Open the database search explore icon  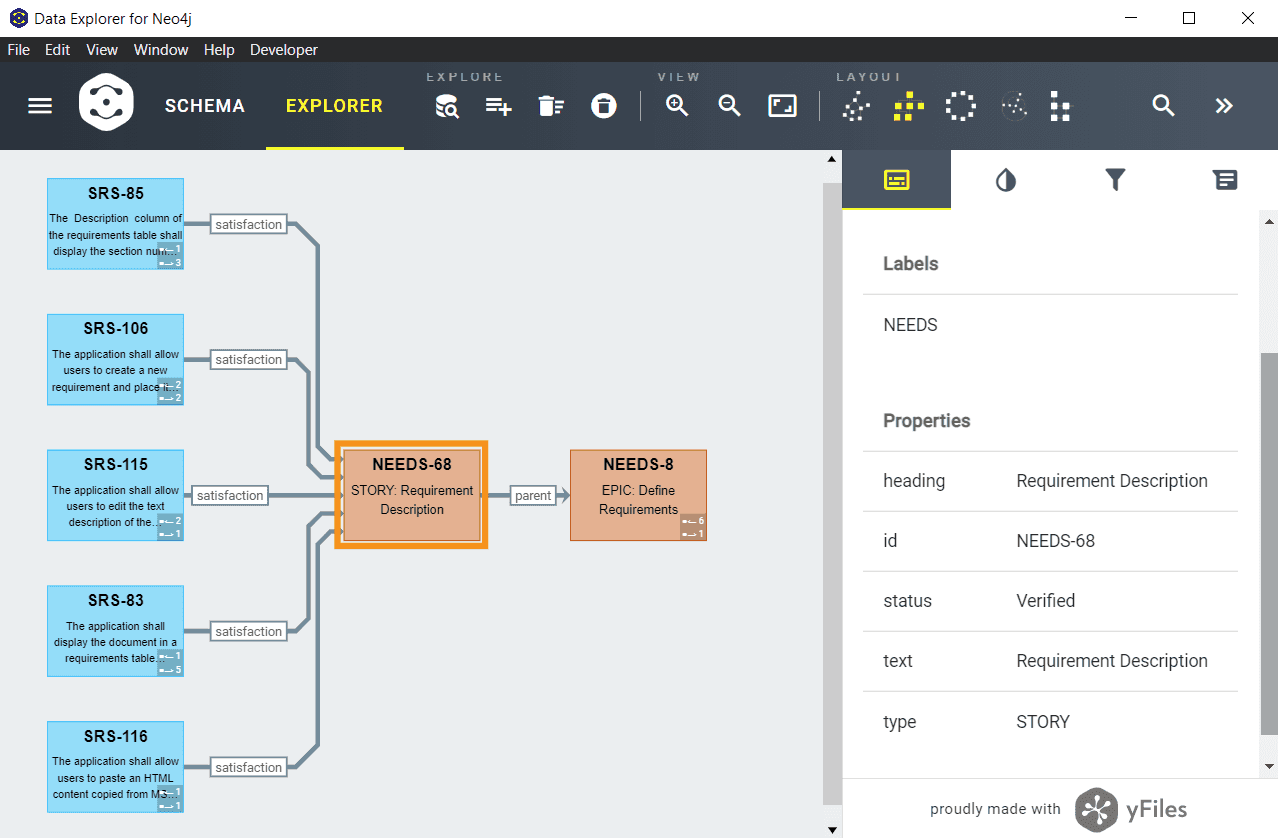click(447, 106)
